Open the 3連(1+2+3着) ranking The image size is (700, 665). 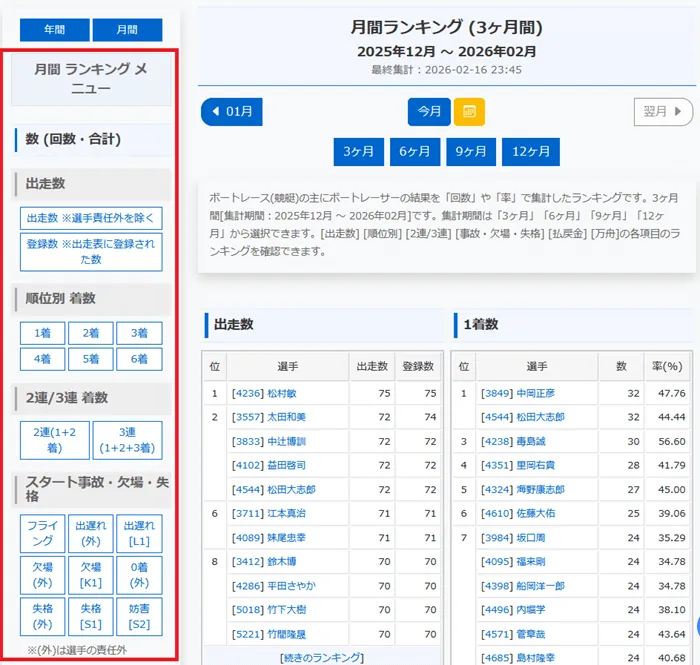click(127, 440)
